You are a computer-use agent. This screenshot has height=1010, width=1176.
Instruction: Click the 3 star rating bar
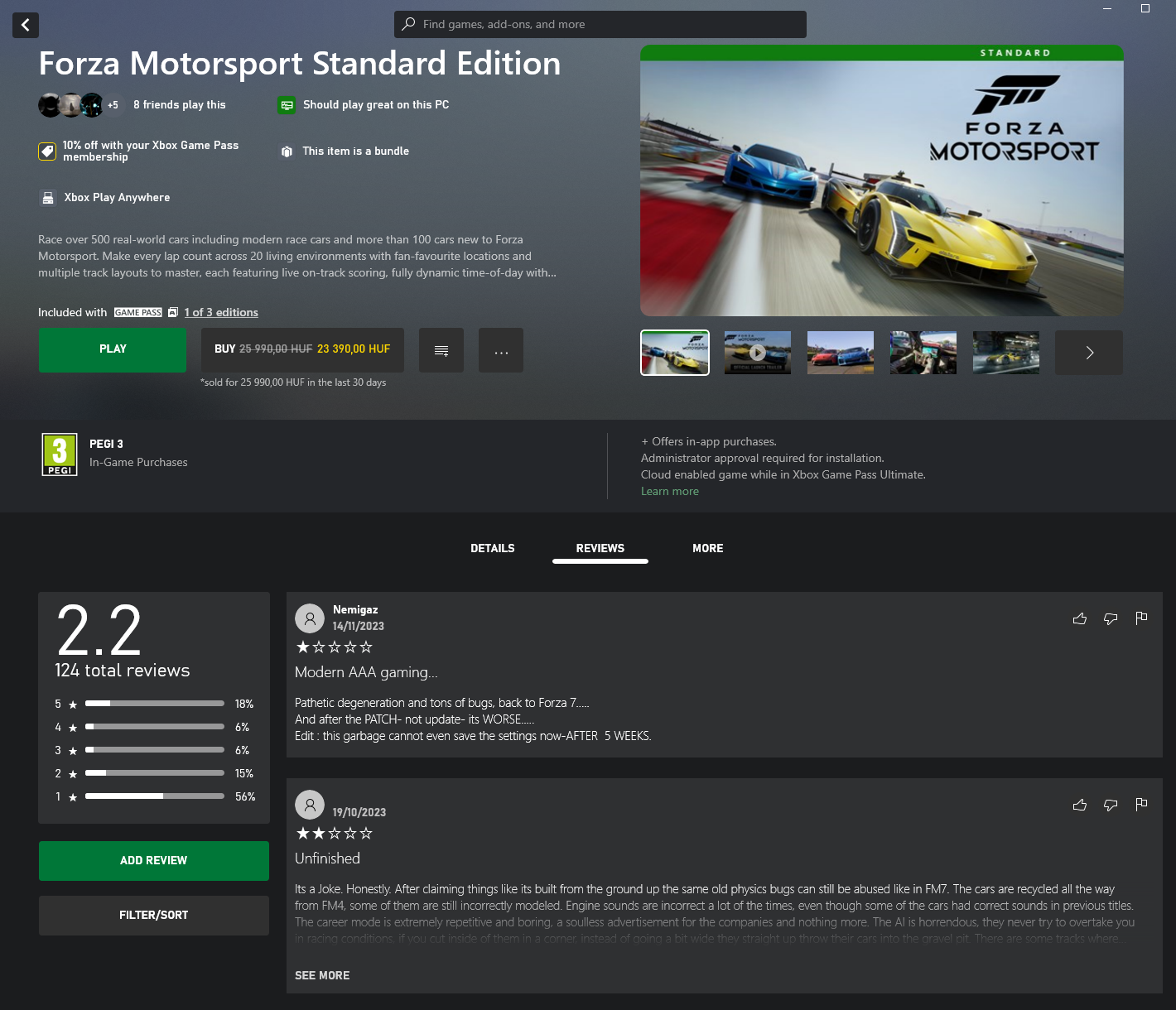click(155, 750)
